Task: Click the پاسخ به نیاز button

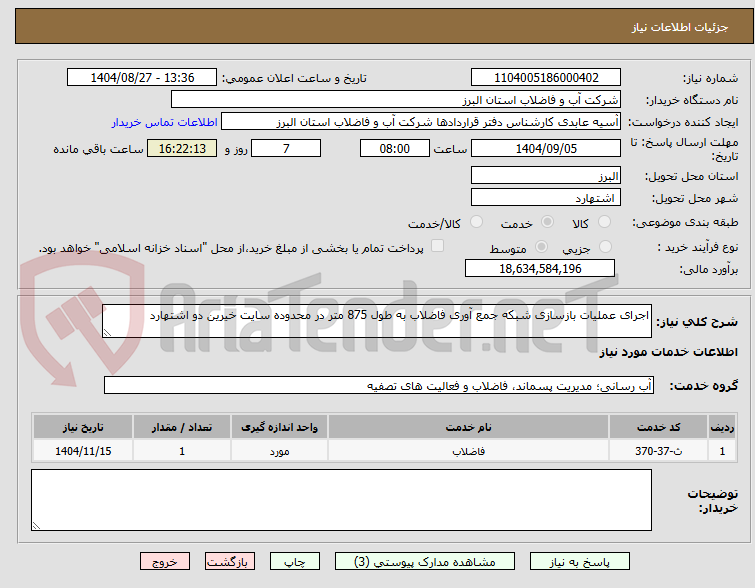Action: [580, 562]
